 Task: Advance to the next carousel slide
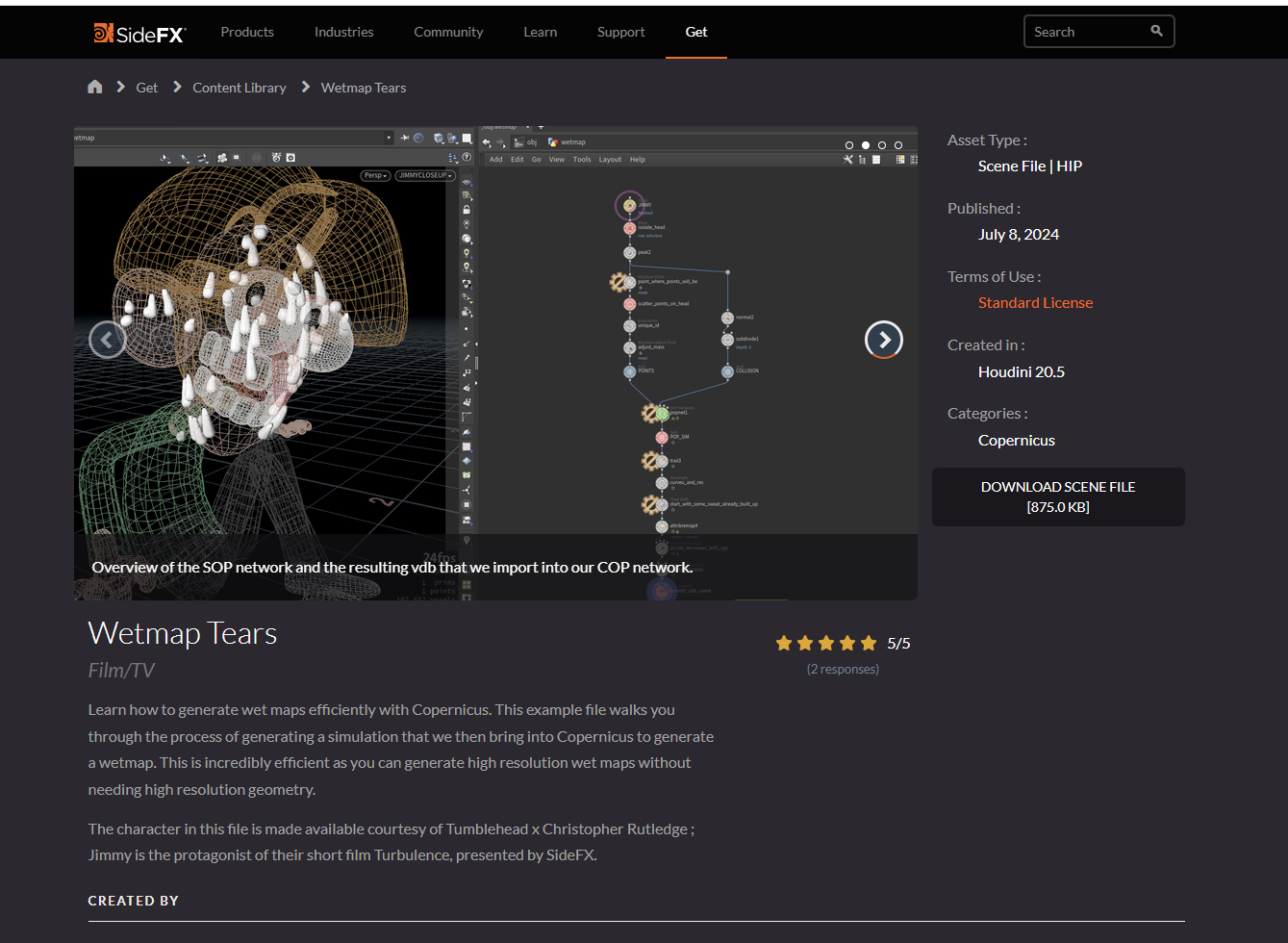pos(884,339)
